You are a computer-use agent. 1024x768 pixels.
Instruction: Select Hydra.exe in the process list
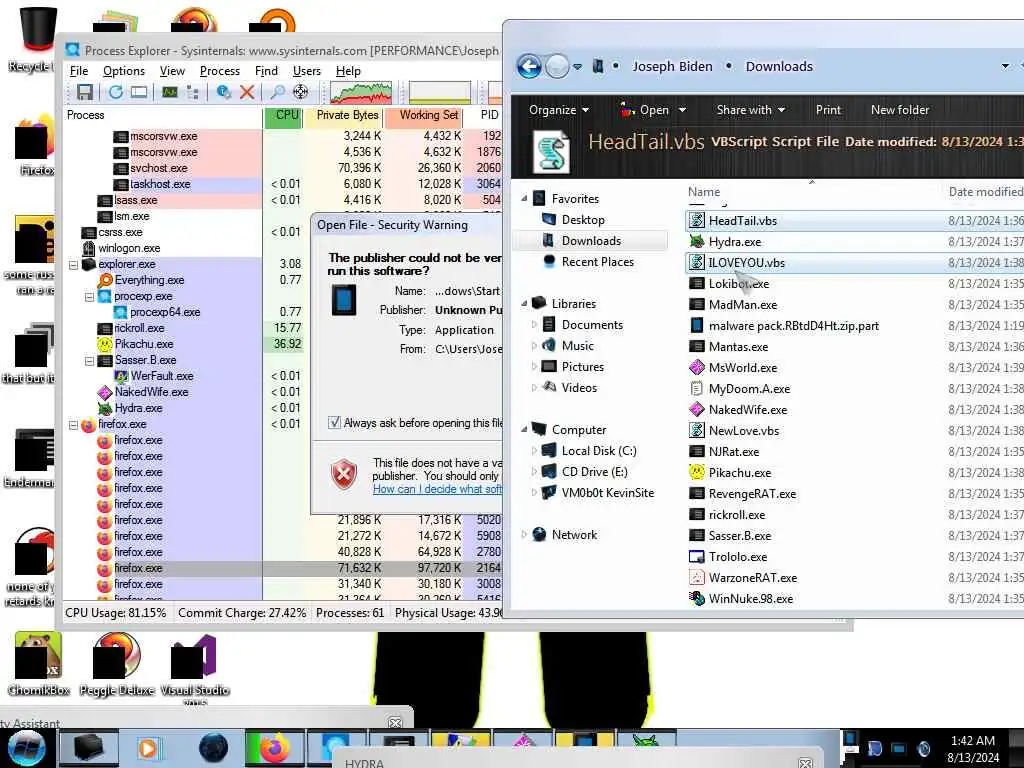pos(138,408)
